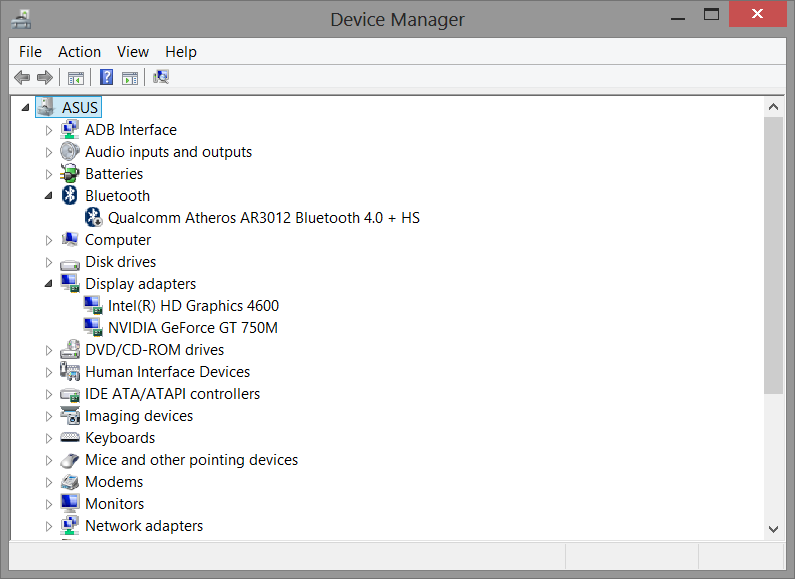Image resolution: width=795 pixels, height=579 pixels.
Task: Click the Network adapters category icon
Action: pos(69,525)
